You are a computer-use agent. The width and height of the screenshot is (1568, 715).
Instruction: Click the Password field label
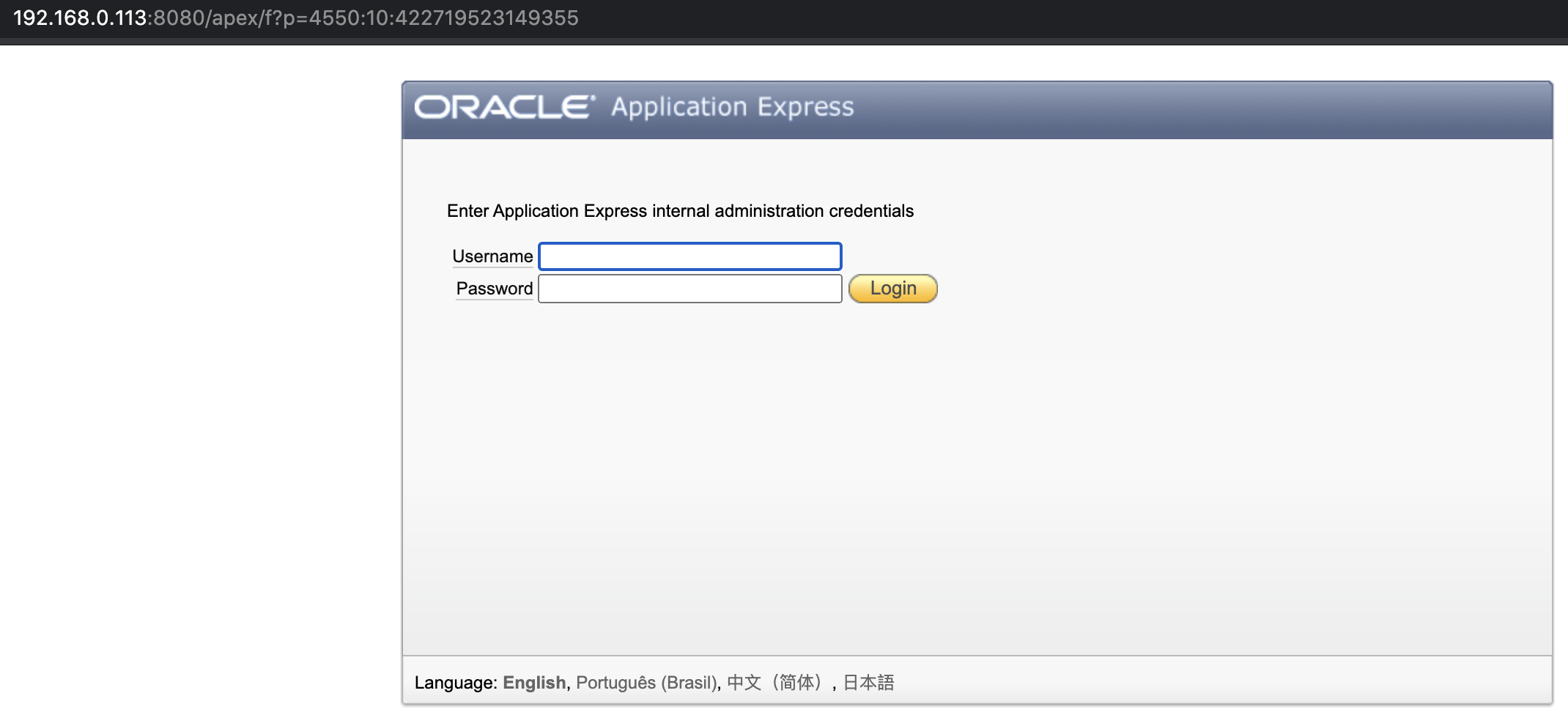point(495,289)
